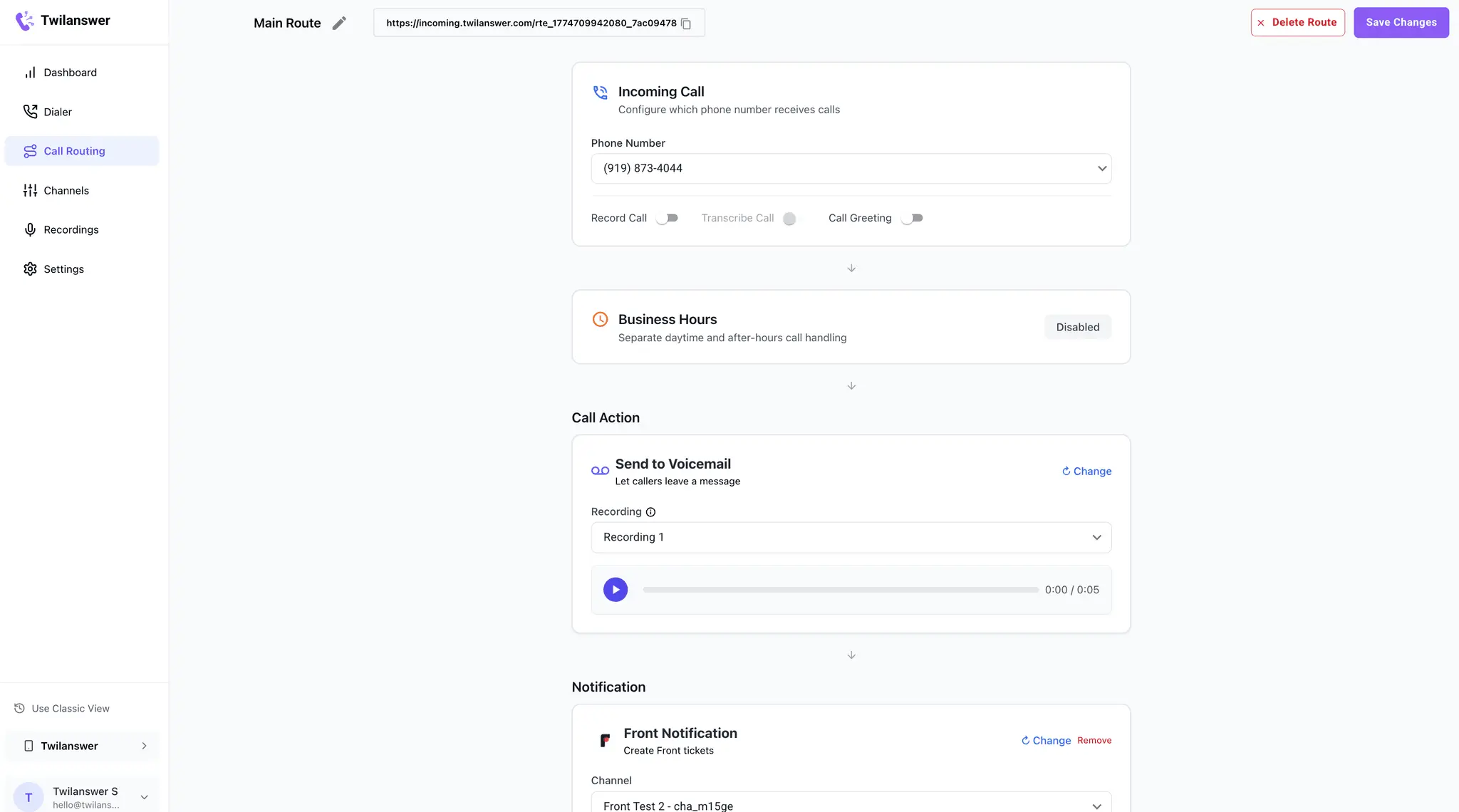The height and width of the screenshot is (812, 1459).
Task: Change the Front Notification type
Action: click(1046, 741)
